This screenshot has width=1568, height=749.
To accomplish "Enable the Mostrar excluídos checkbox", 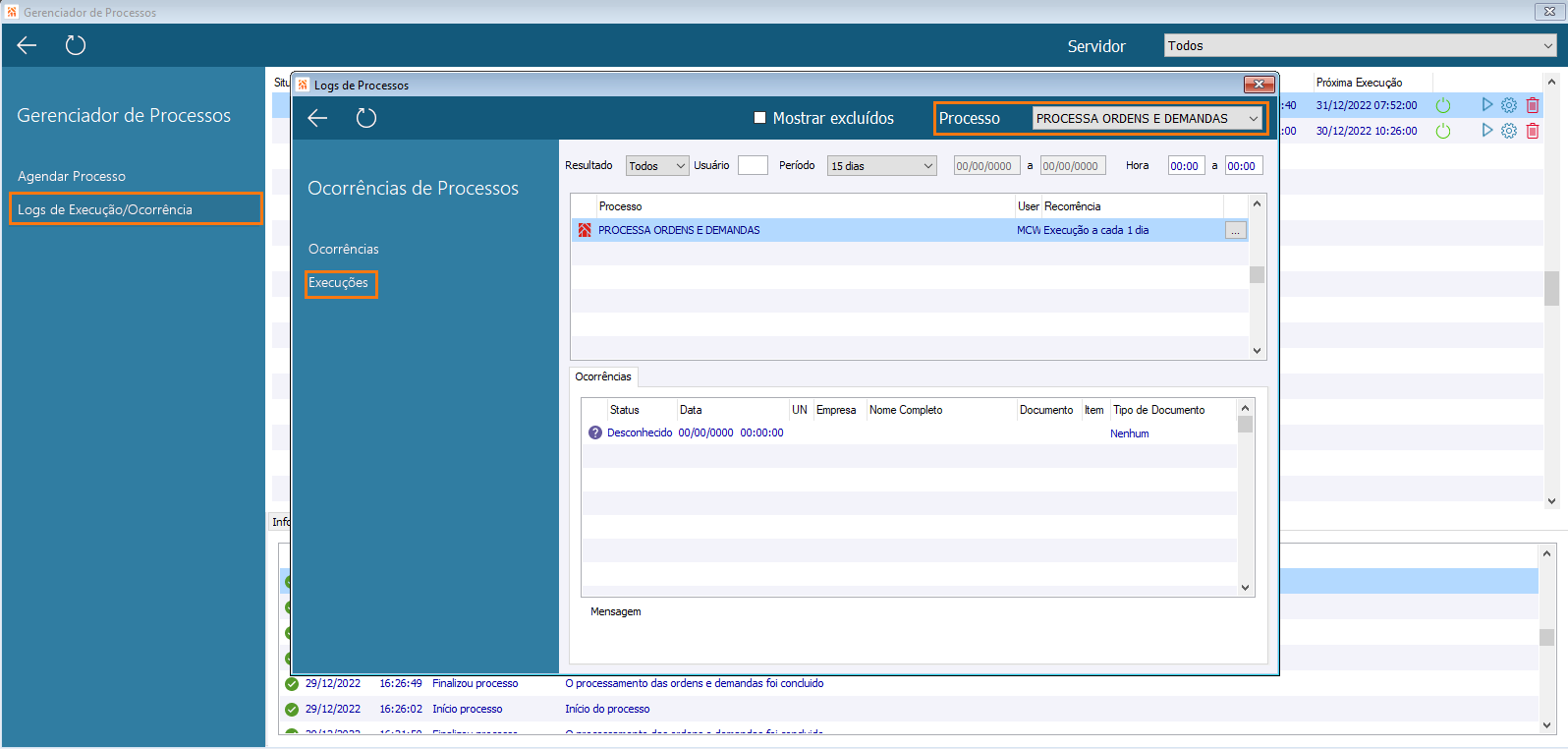I will tap(759, 118).
